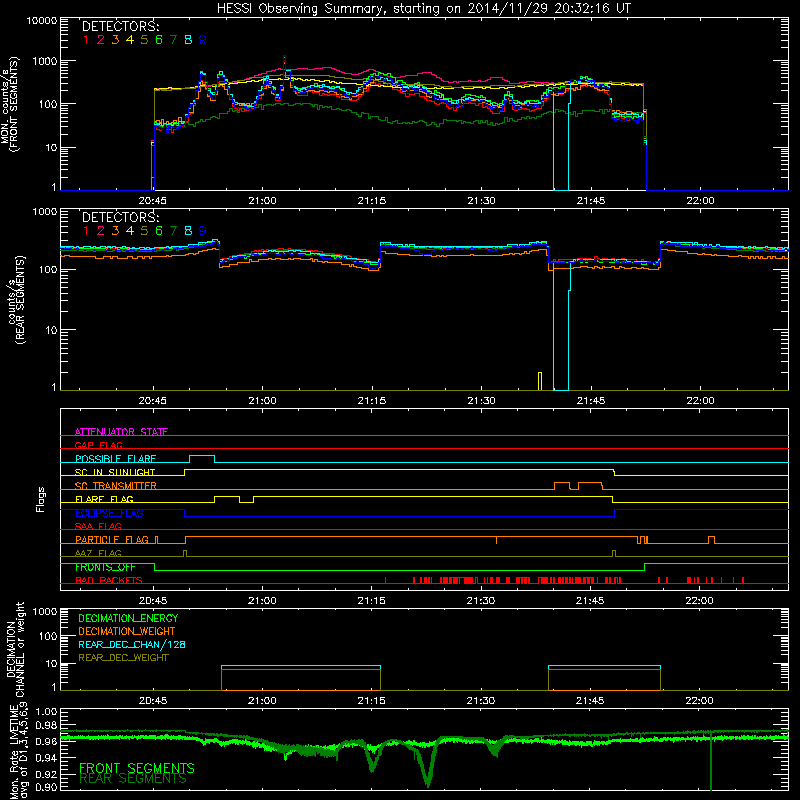Click the 0.90 tick on livetime axis
Image resolution: width=800 pixels, height=800 pixels.
tap(46, 787)
